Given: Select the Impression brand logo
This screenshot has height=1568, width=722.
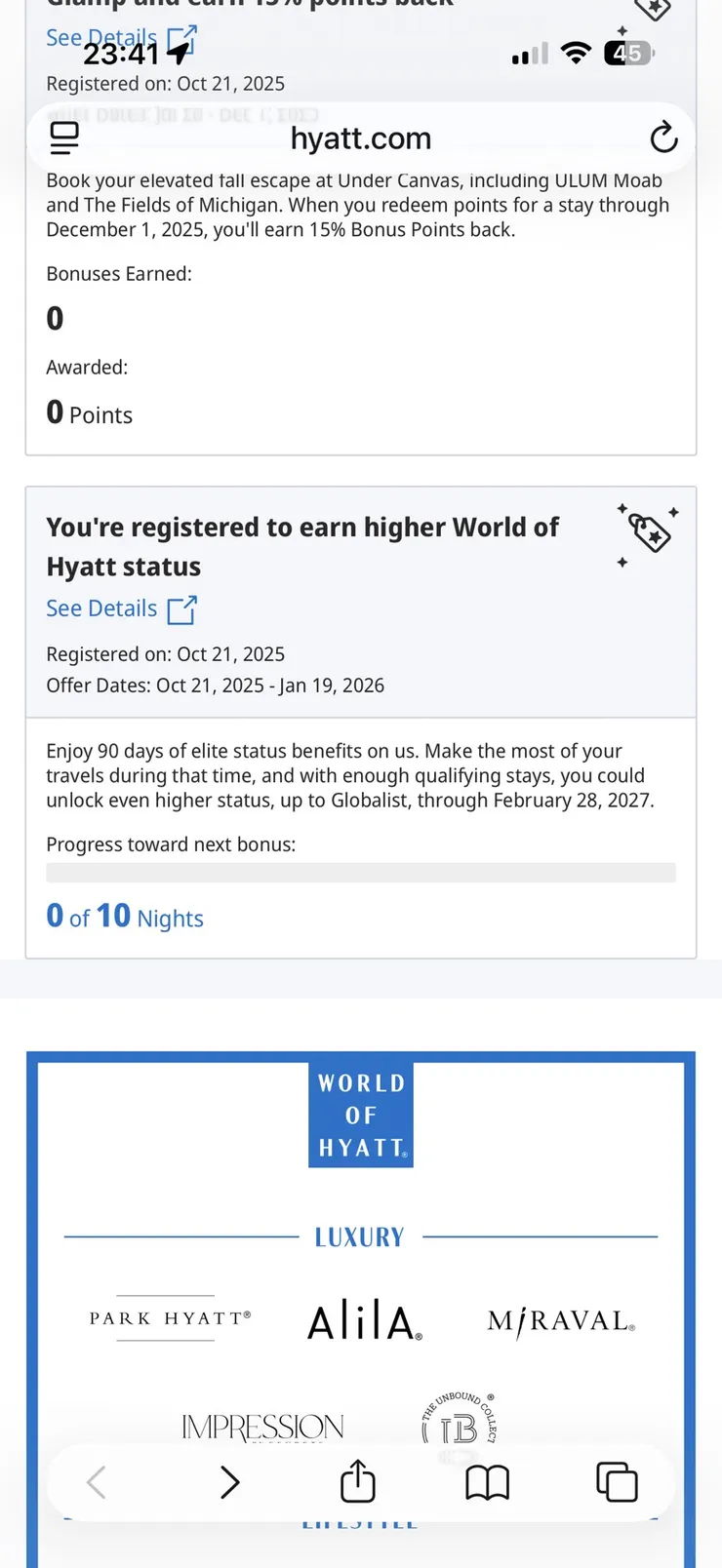Looking at the screenshot, I should (x=262, y=1428).
